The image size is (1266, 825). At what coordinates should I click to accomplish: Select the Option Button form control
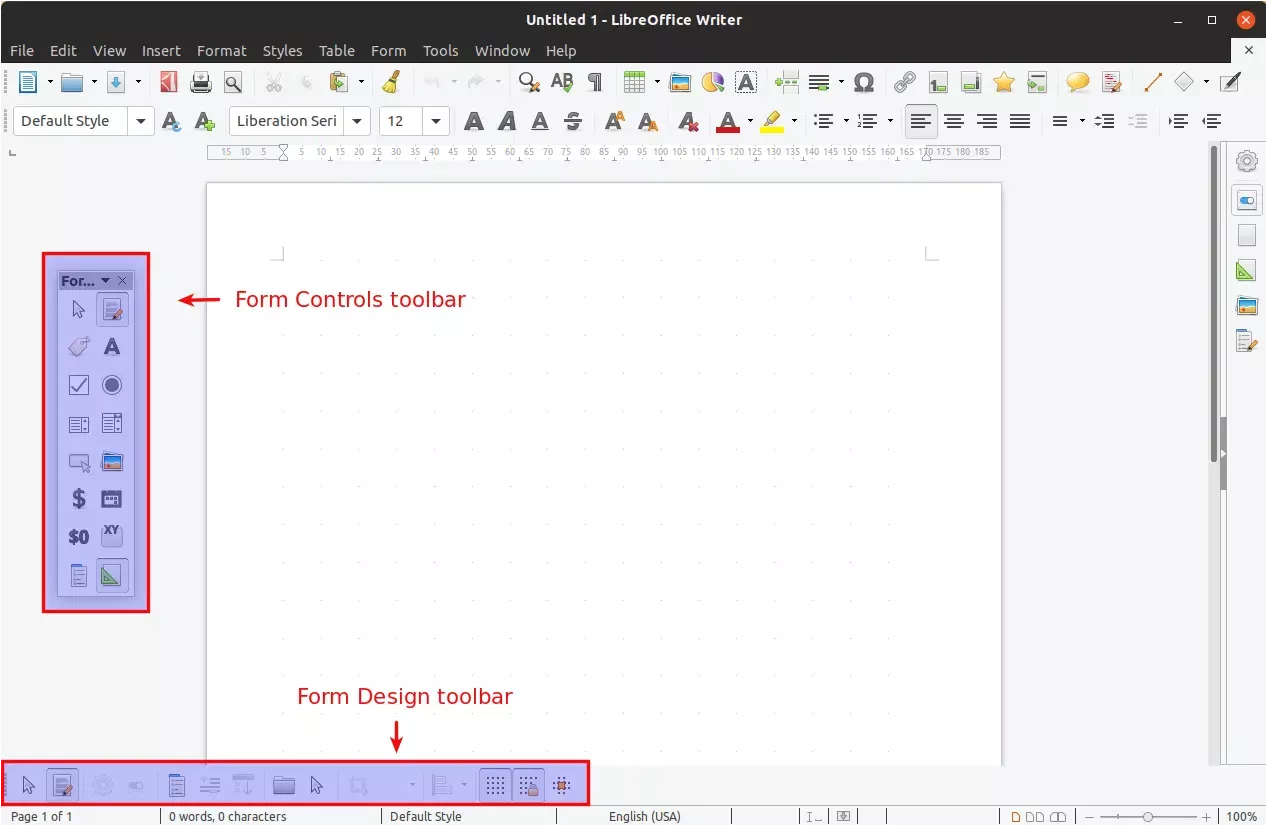(x=112, y=385)
